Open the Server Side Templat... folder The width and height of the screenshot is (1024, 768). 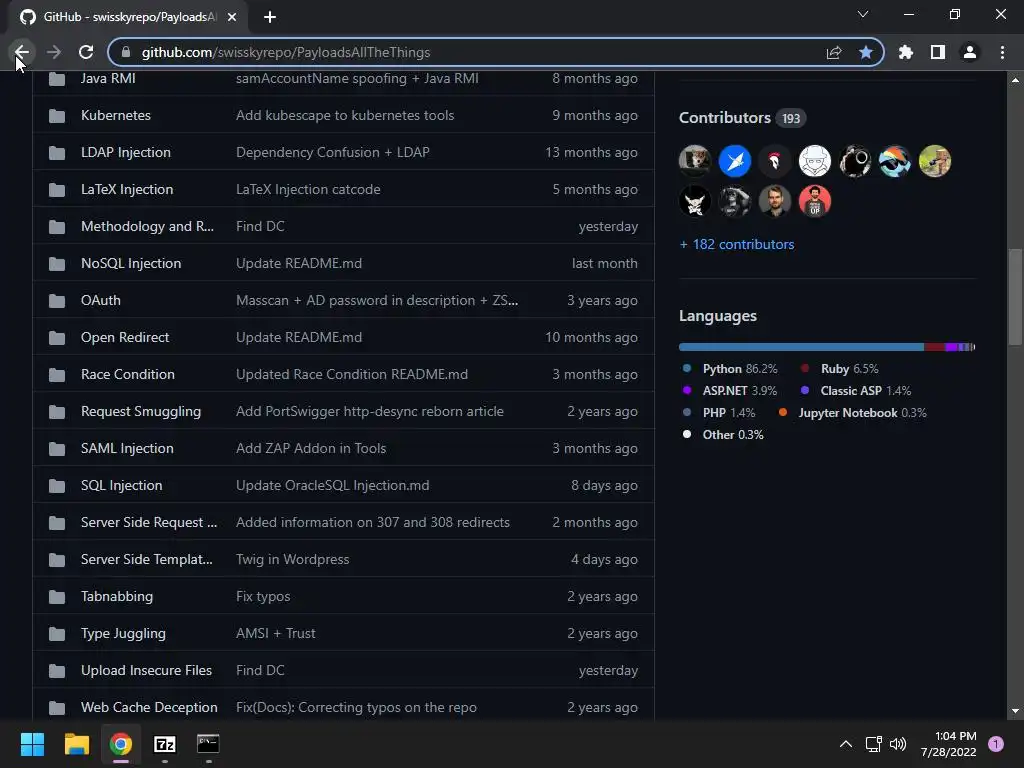[146, 560]
